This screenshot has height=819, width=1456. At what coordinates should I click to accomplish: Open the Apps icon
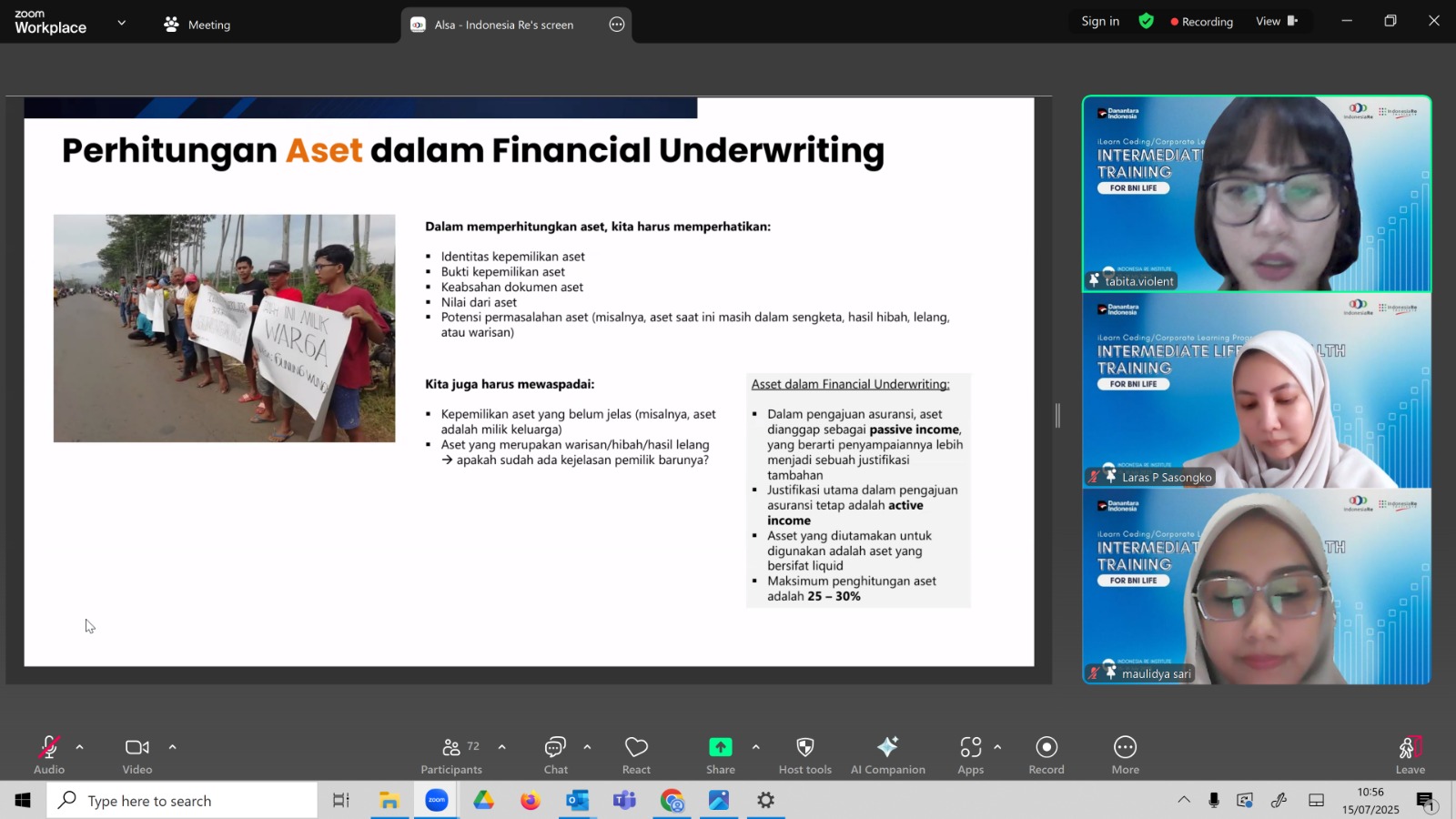click(x=970, y=755)
